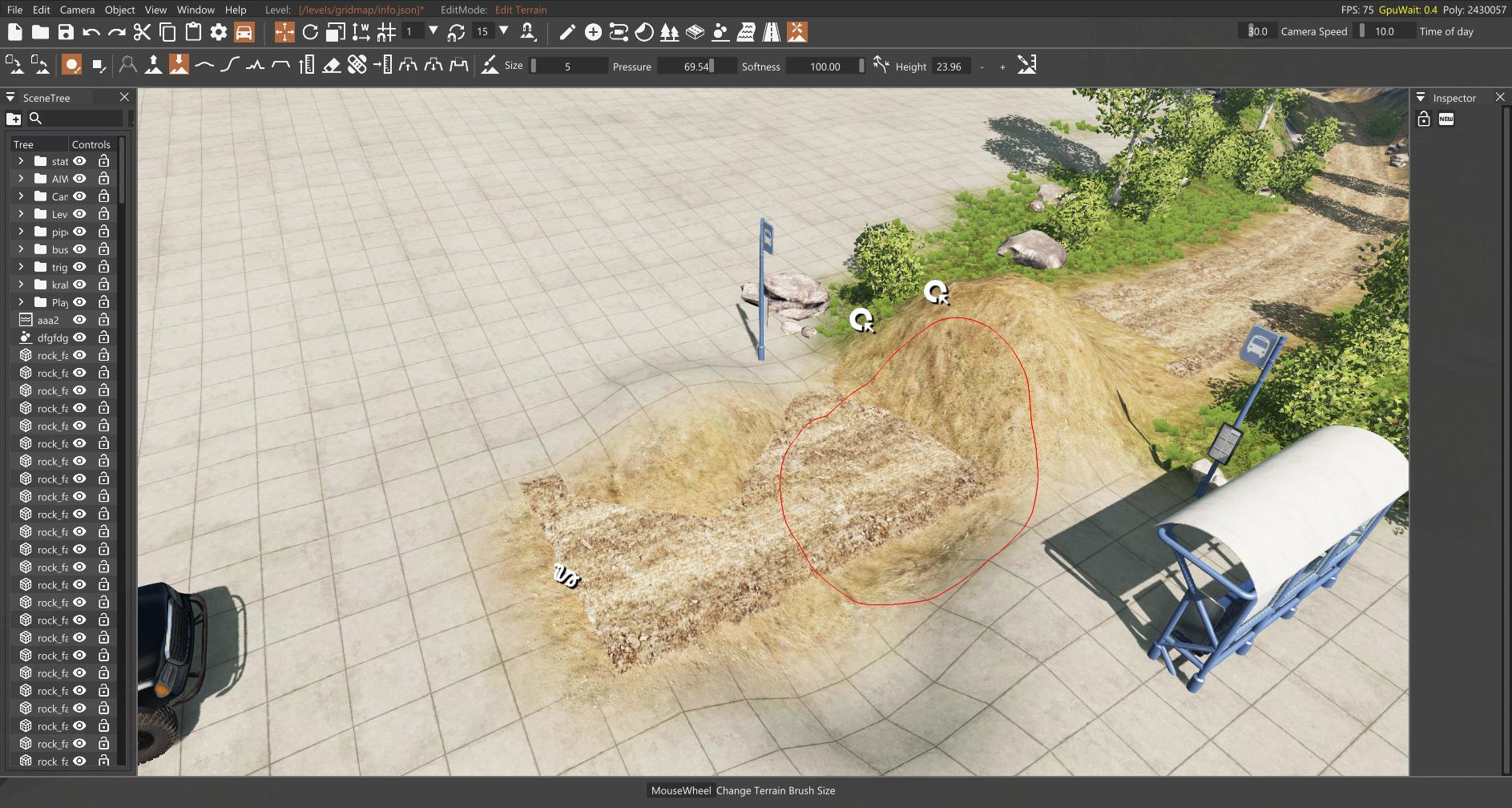Adjust the brush Size slider

point(569,66)
